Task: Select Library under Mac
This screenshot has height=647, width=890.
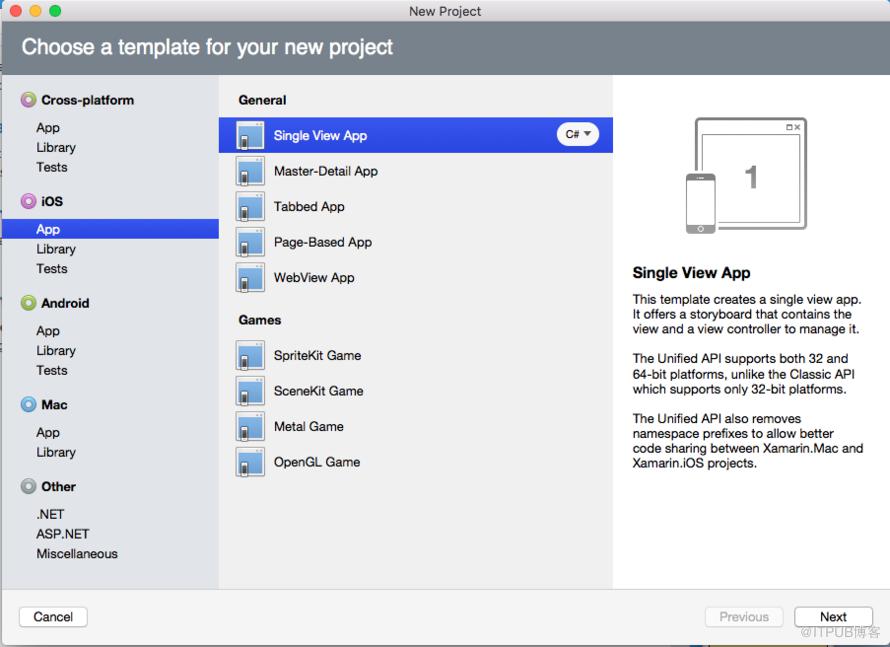Action: pyautogui.click(x=56, y=452)
